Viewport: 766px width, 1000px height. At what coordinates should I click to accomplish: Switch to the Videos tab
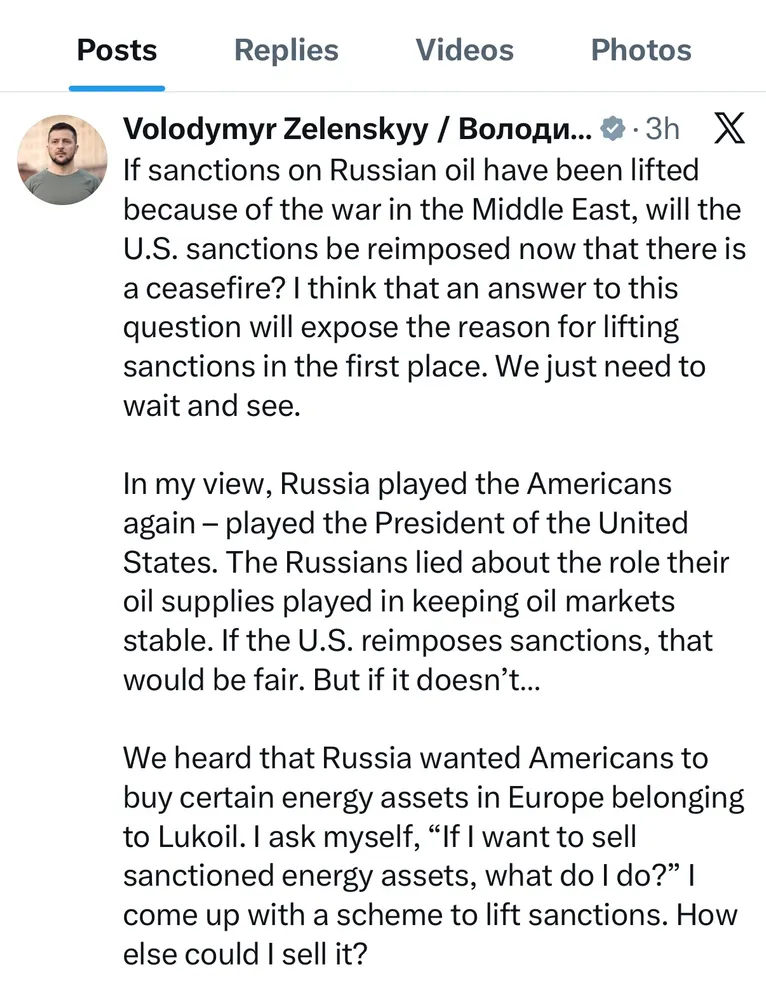tap(464, 50)
